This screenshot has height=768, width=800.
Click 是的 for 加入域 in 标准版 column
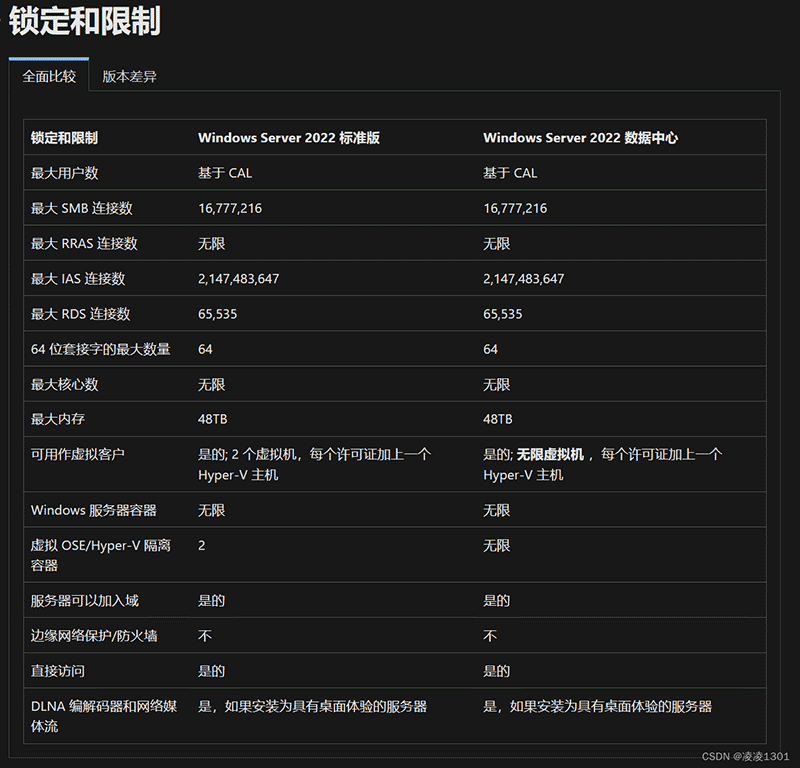point(212,601)
